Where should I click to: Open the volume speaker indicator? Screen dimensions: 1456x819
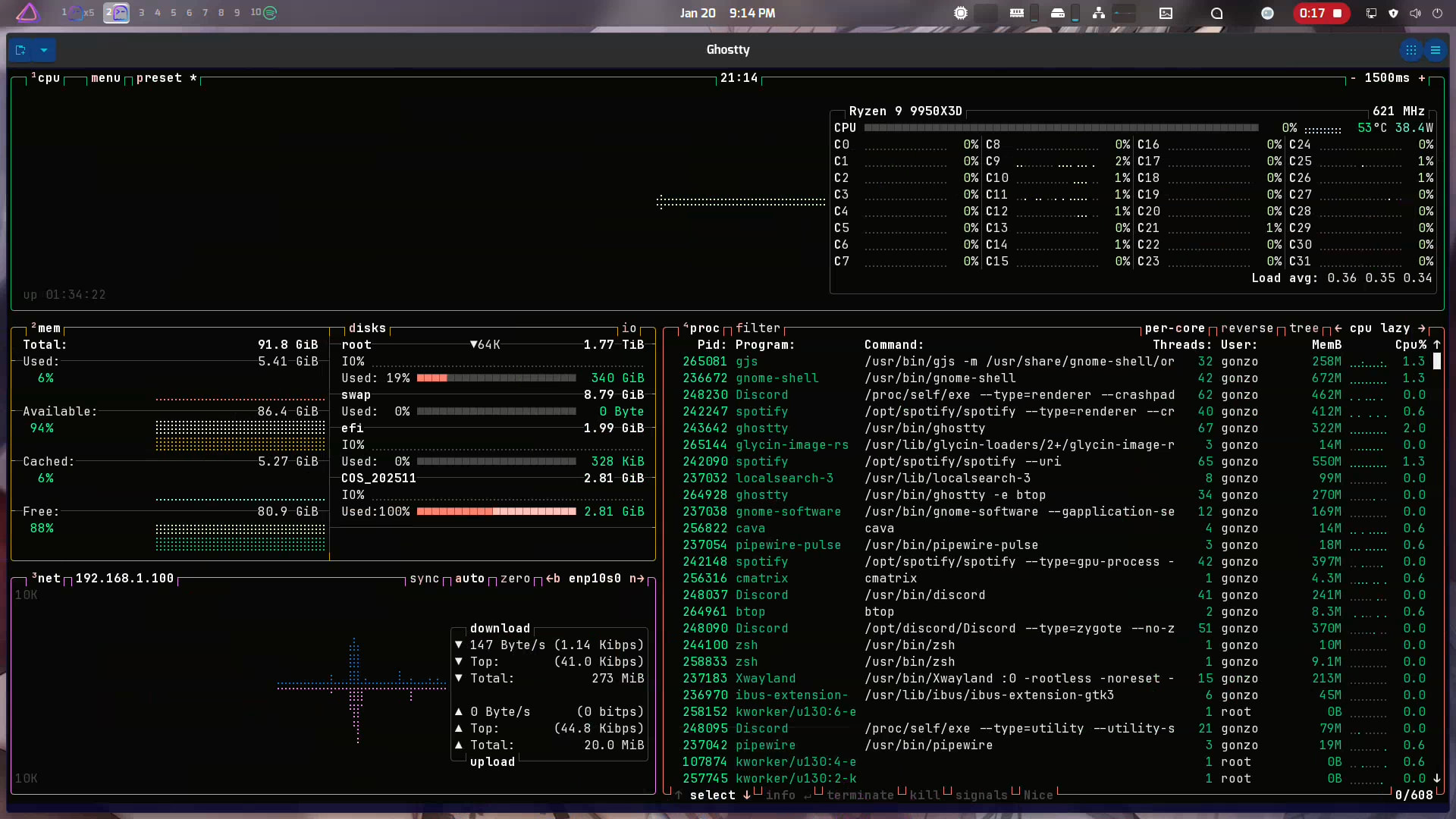[x=1415, y=13]
